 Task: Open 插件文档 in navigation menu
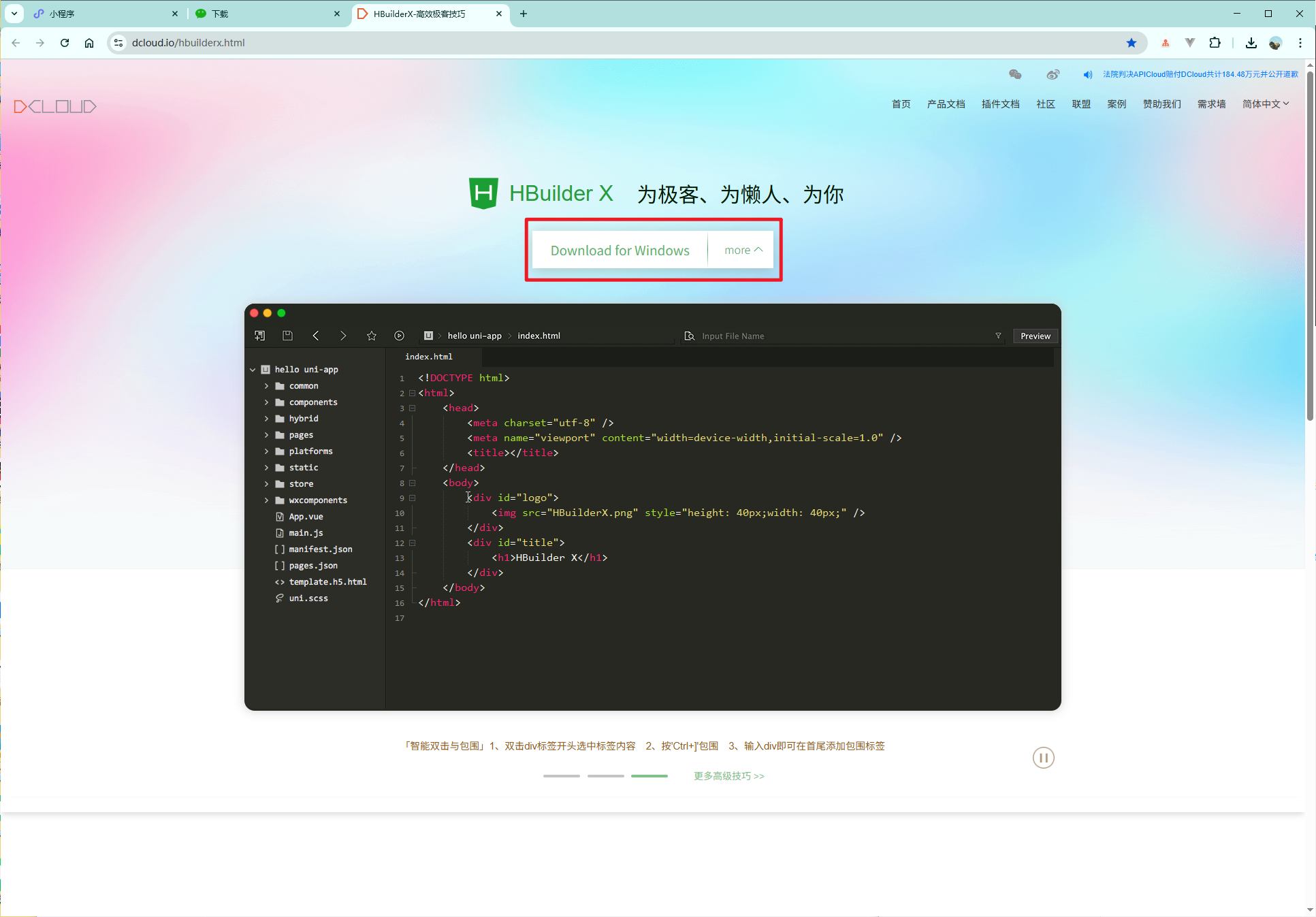pyautogui.click(x=1000, y=104)
